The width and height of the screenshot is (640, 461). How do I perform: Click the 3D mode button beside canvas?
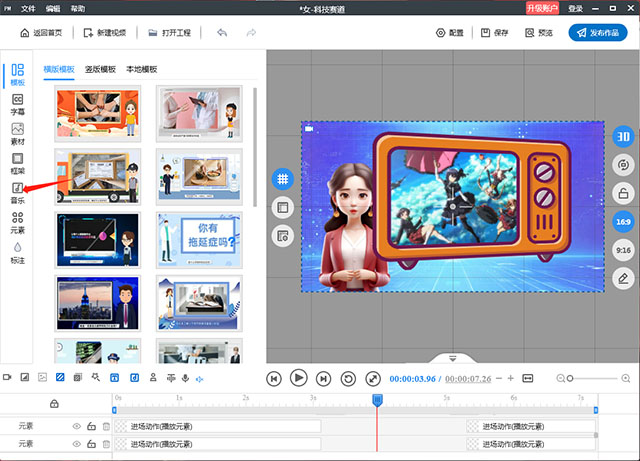click(x=621, y=137)
